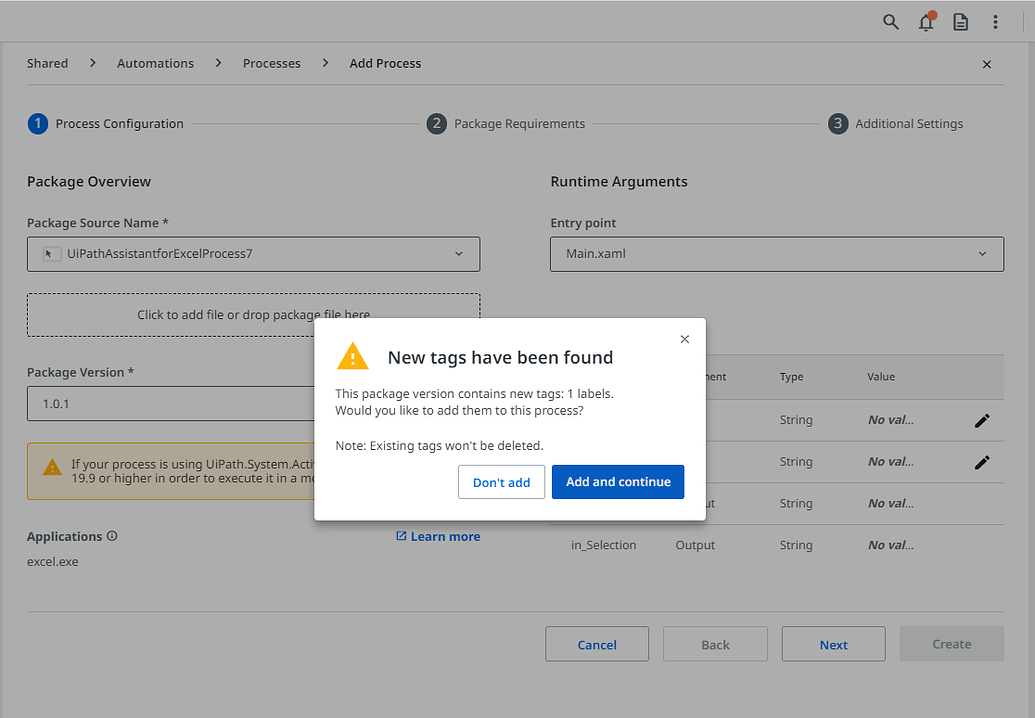Jump to Additional Settings step
The image size is (1035, 718).
point(896,124)
